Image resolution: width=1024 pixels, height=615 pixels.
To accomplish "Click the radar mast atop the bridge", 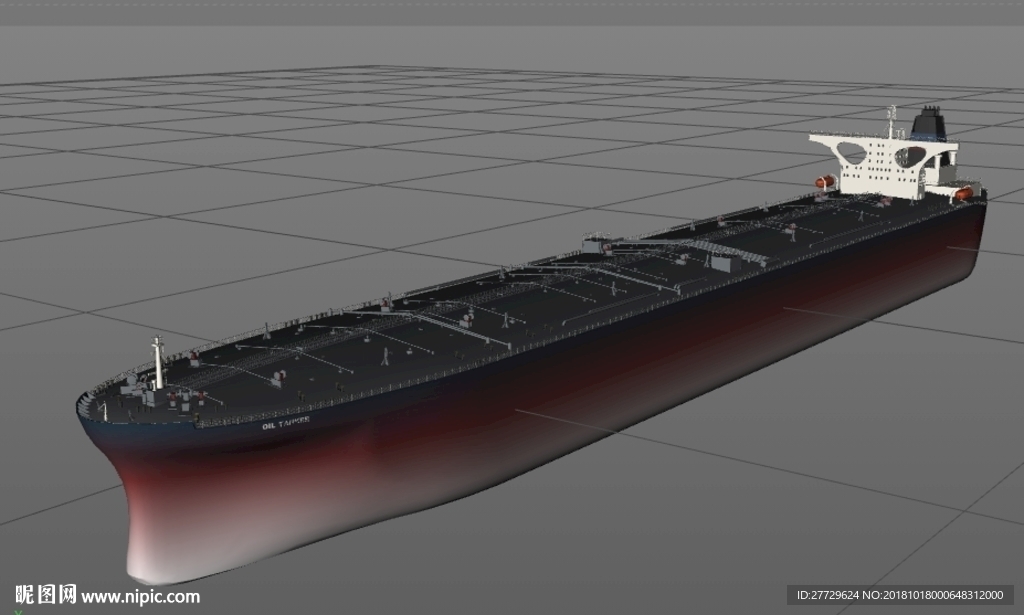I will coord(891,121).
